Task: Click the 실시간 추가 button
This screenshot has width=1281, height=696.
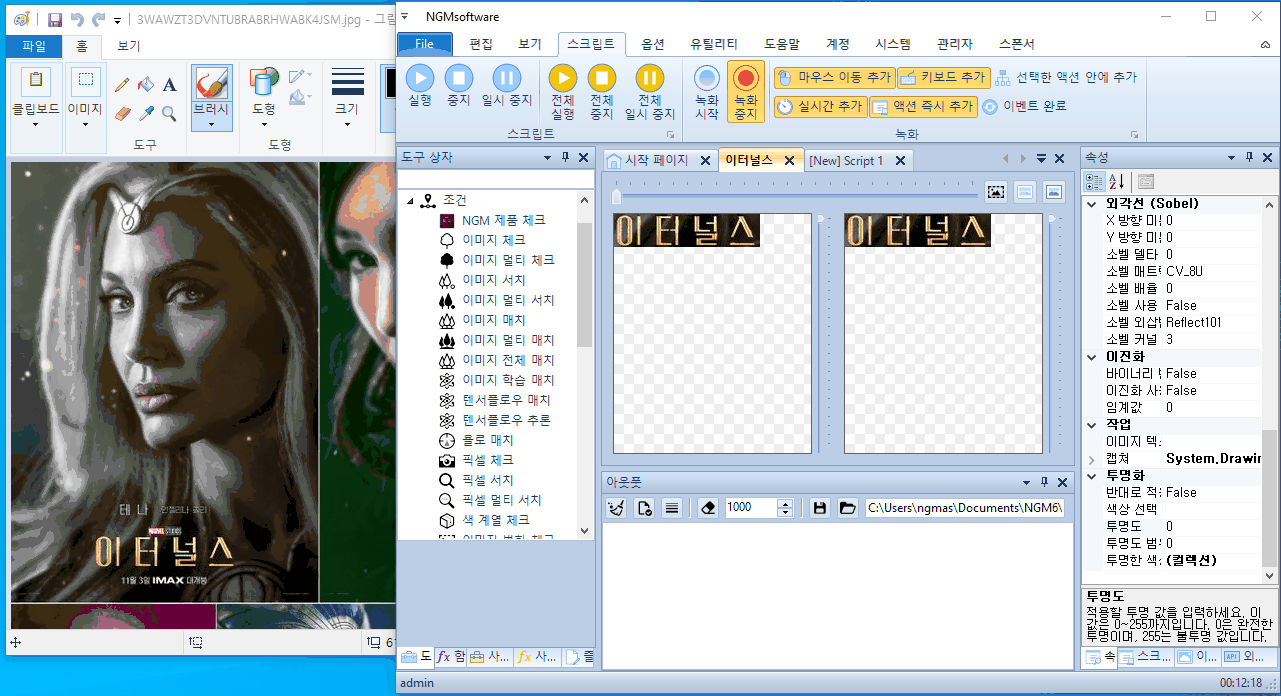Action: (820, 106)
